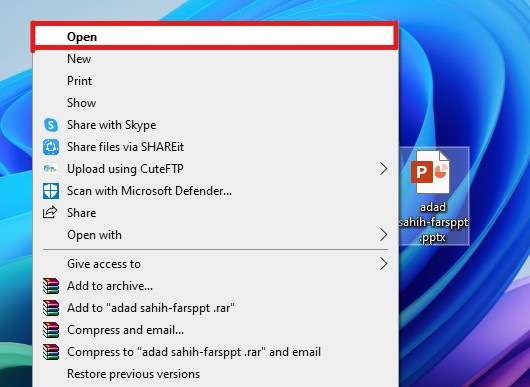Click Restore previous versions
The width and height of the screenshot is (530, 387).
[x=215, y=374]
